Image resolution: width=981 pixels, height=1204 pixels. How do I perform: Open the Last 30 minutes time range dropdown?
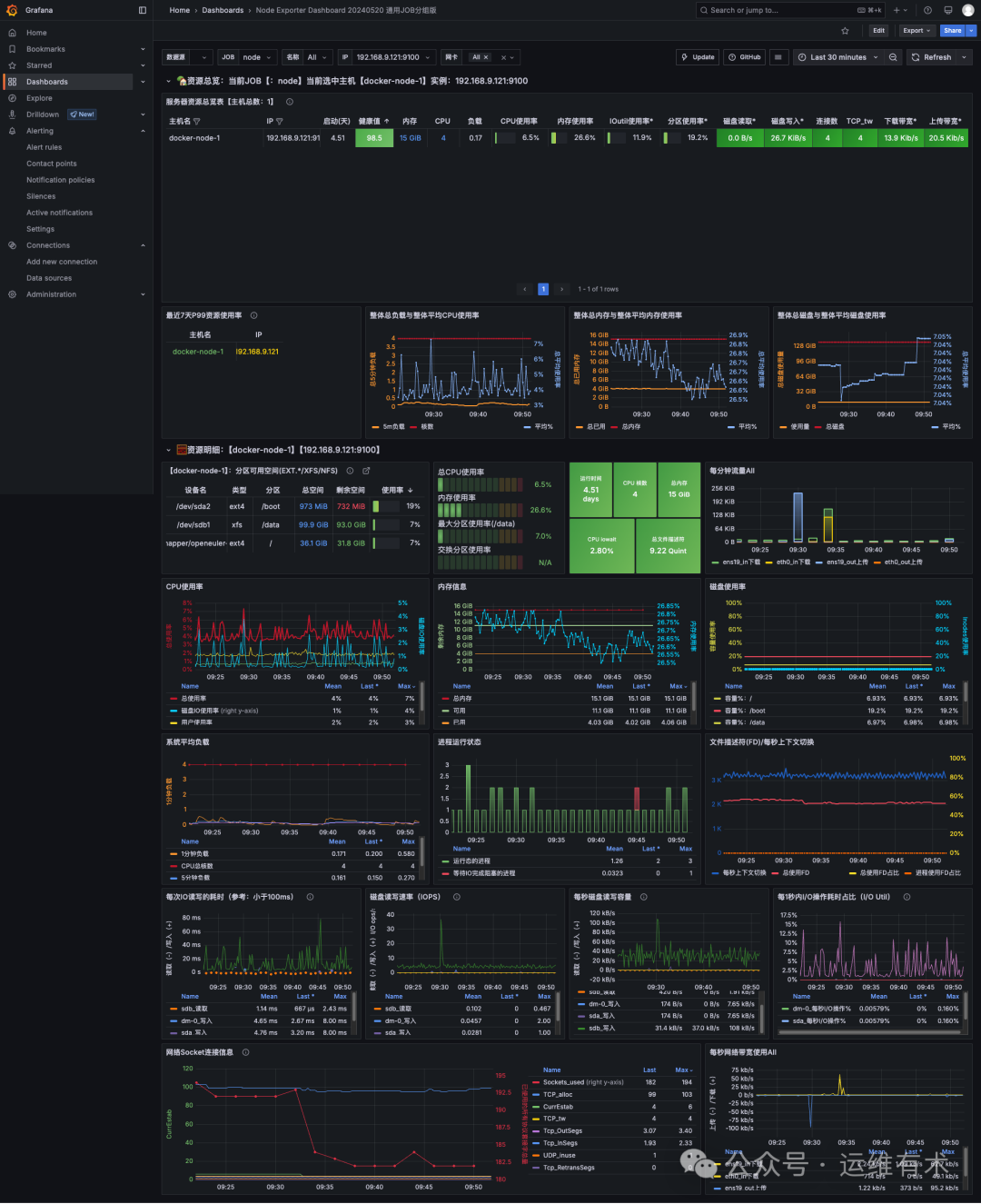837,56
